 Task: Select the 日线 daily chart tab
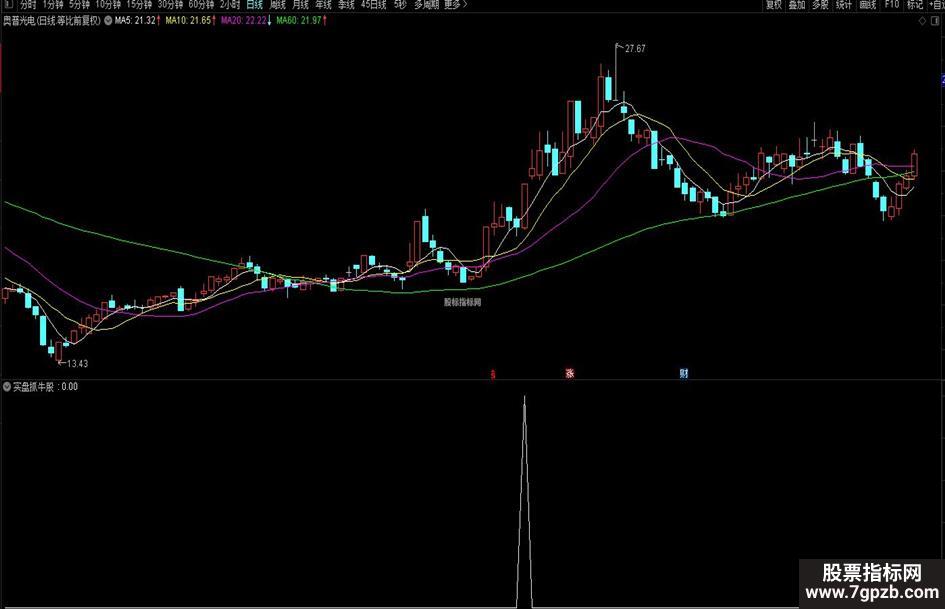(x=255, y=4)
